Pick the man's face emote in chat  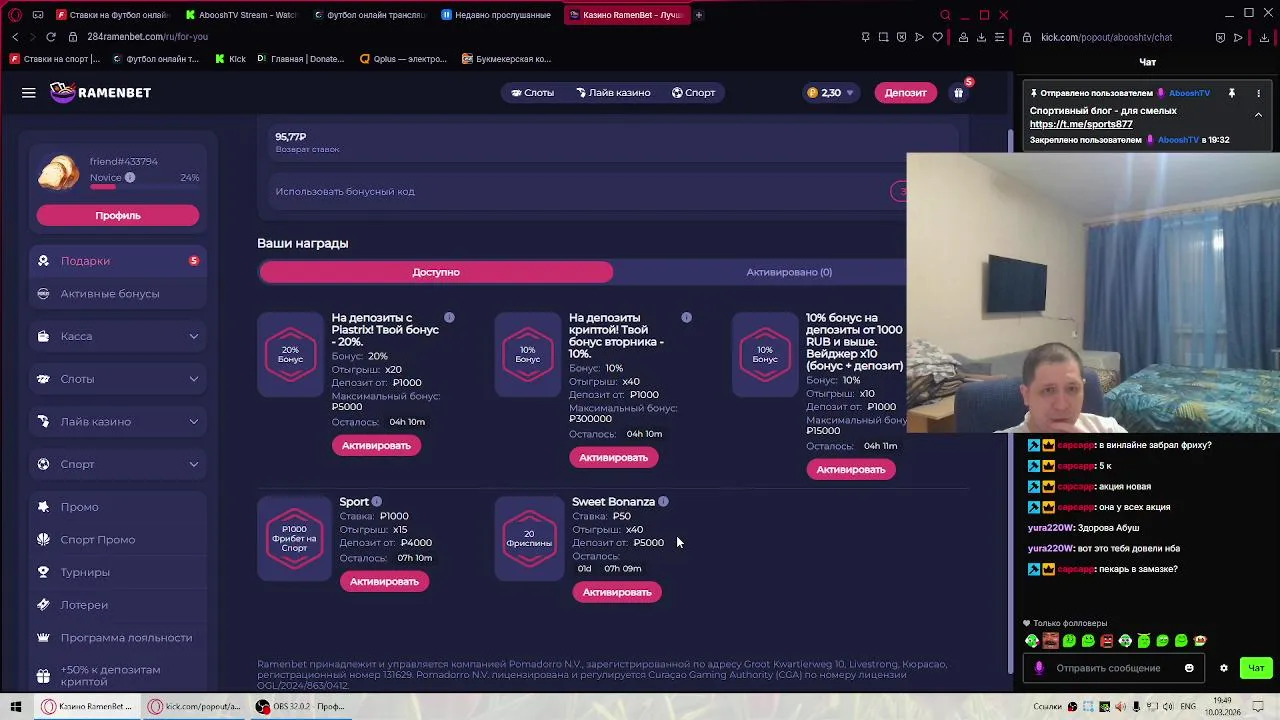pos(1050,641)
